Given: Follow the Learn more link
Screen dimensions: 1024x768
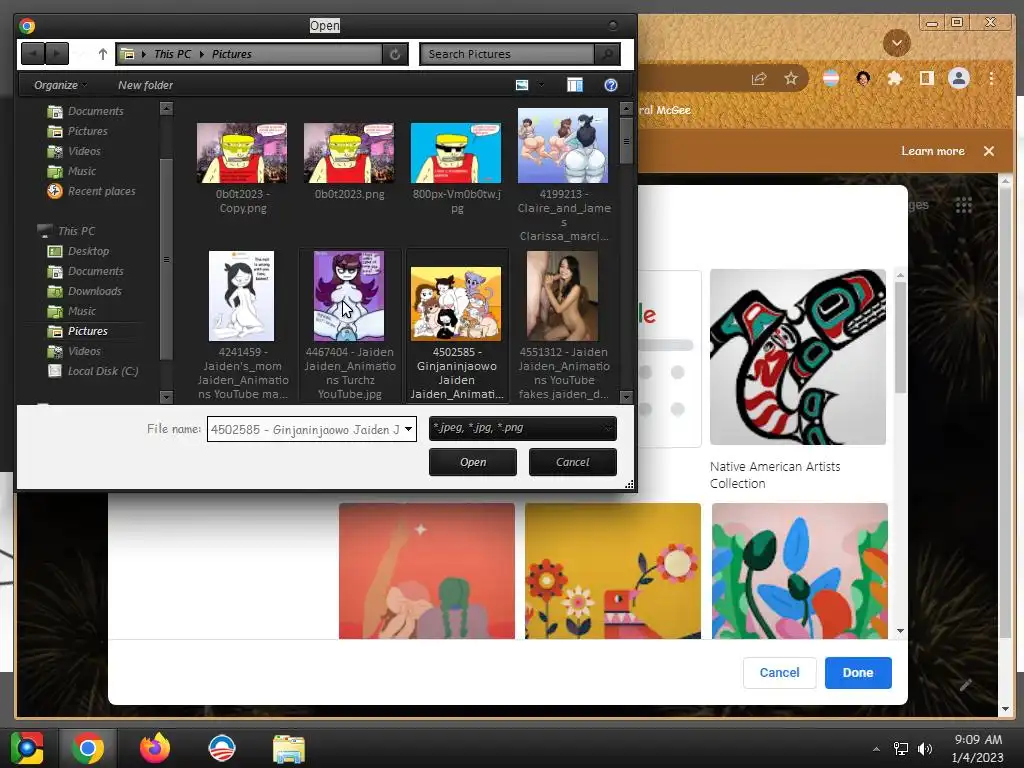Looking at the screenshot, I should click(933, 151).
